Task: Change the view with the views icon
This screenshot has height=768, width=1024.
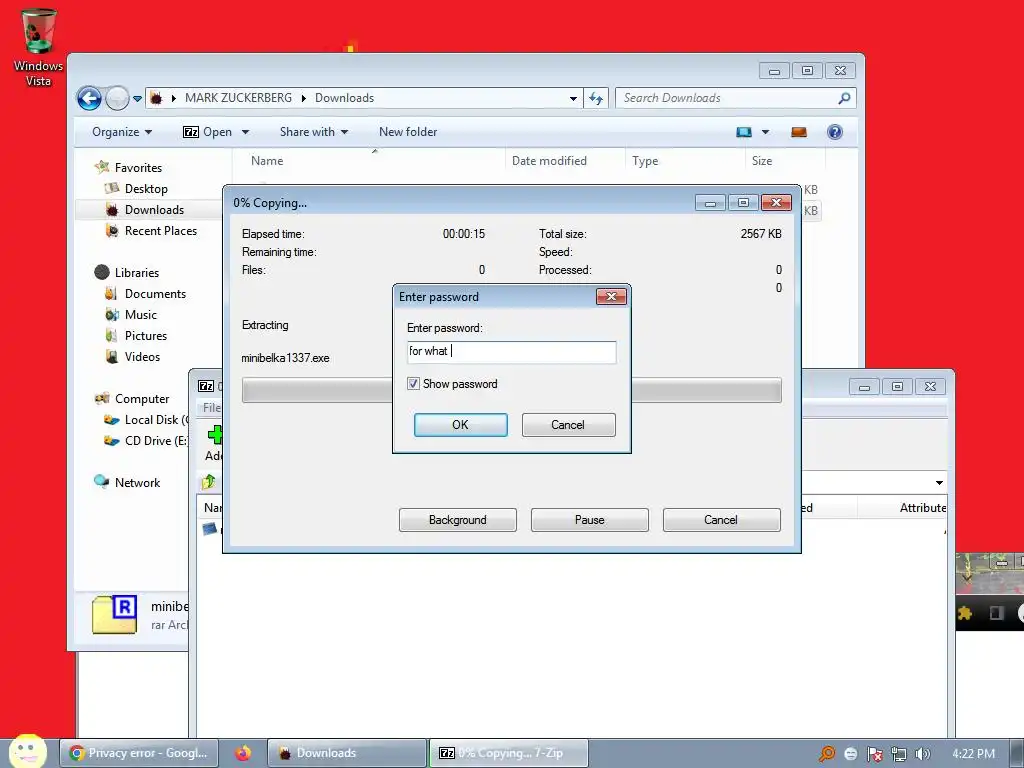Action: click(x=744, y=132)
